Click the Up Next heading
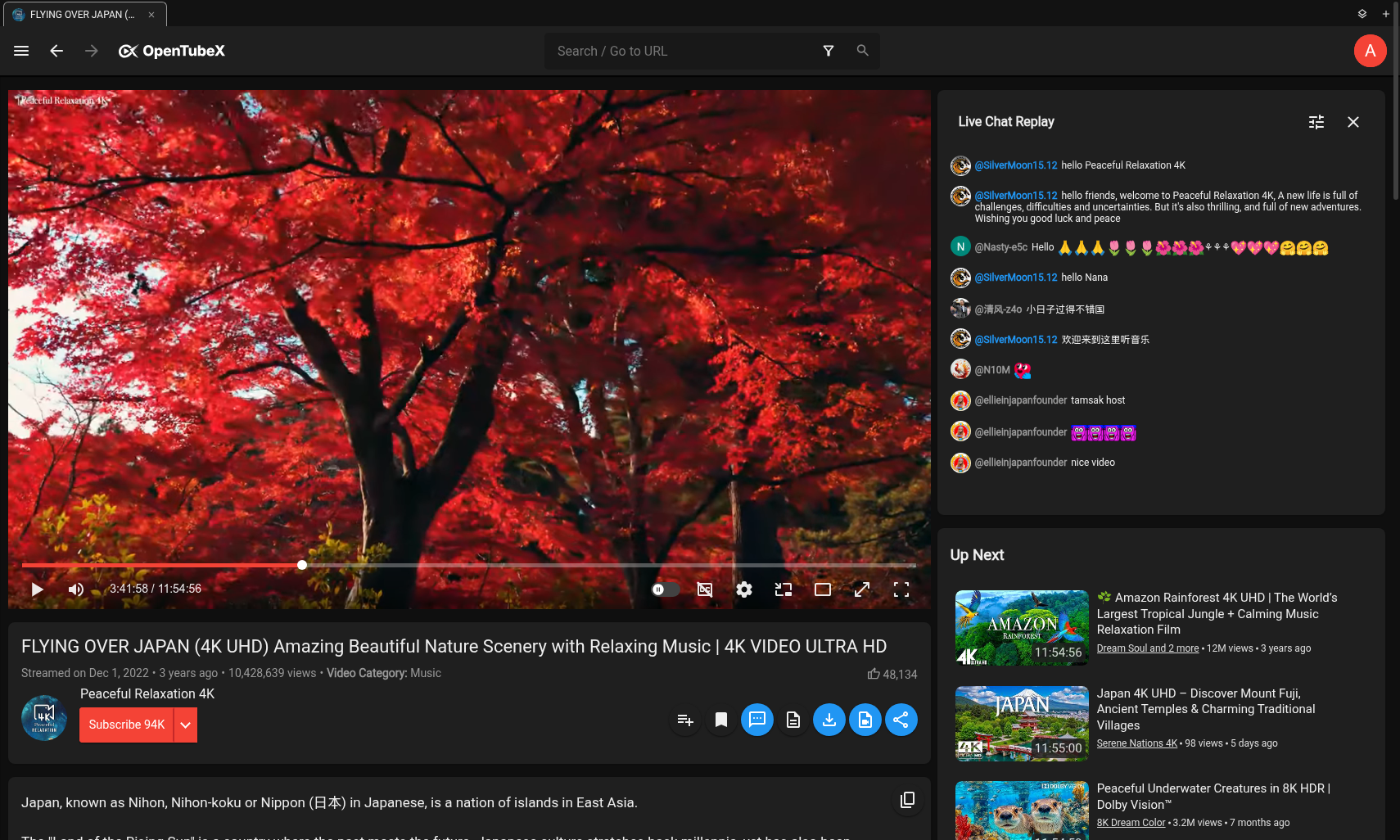The image size is (1400, 840). pos(977,555)
